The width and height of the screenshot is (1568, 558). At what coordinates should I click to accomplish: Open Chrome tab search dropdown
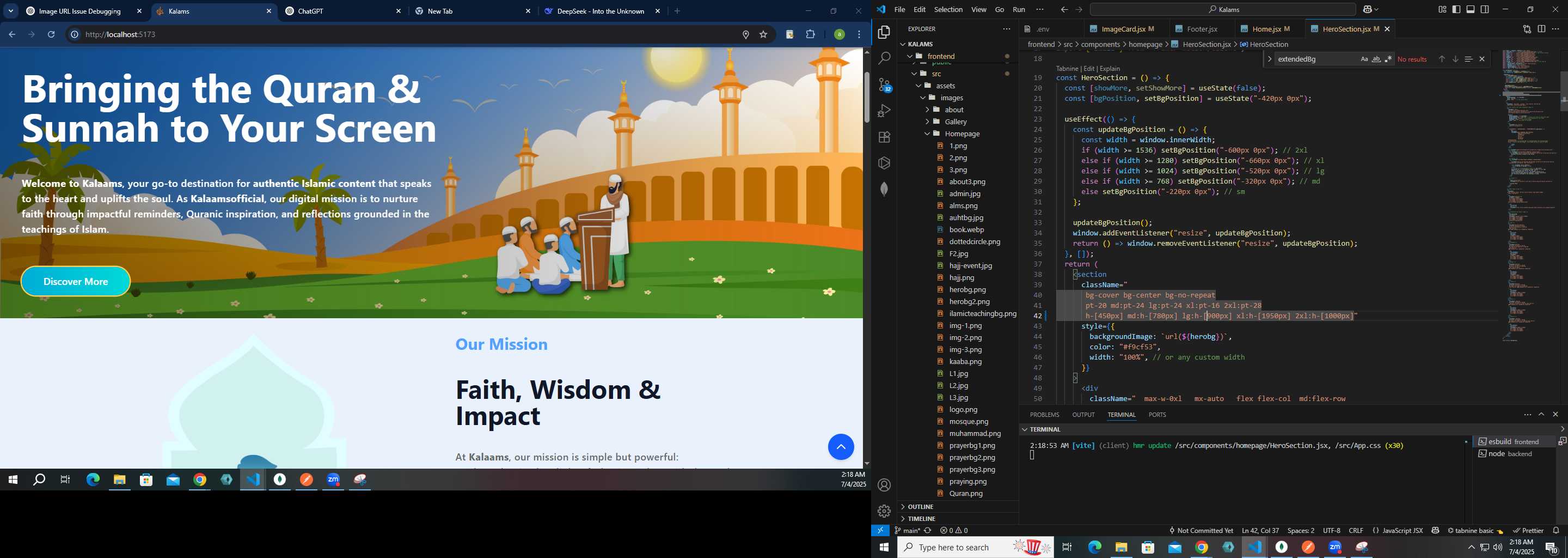point(11,11)
